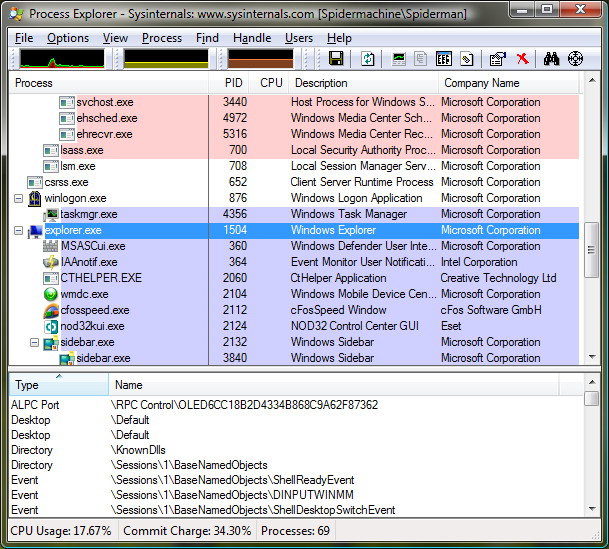Open the Process menu
Image resolution: width=609 pixels, height=549 pixels.
click(162, 38)
